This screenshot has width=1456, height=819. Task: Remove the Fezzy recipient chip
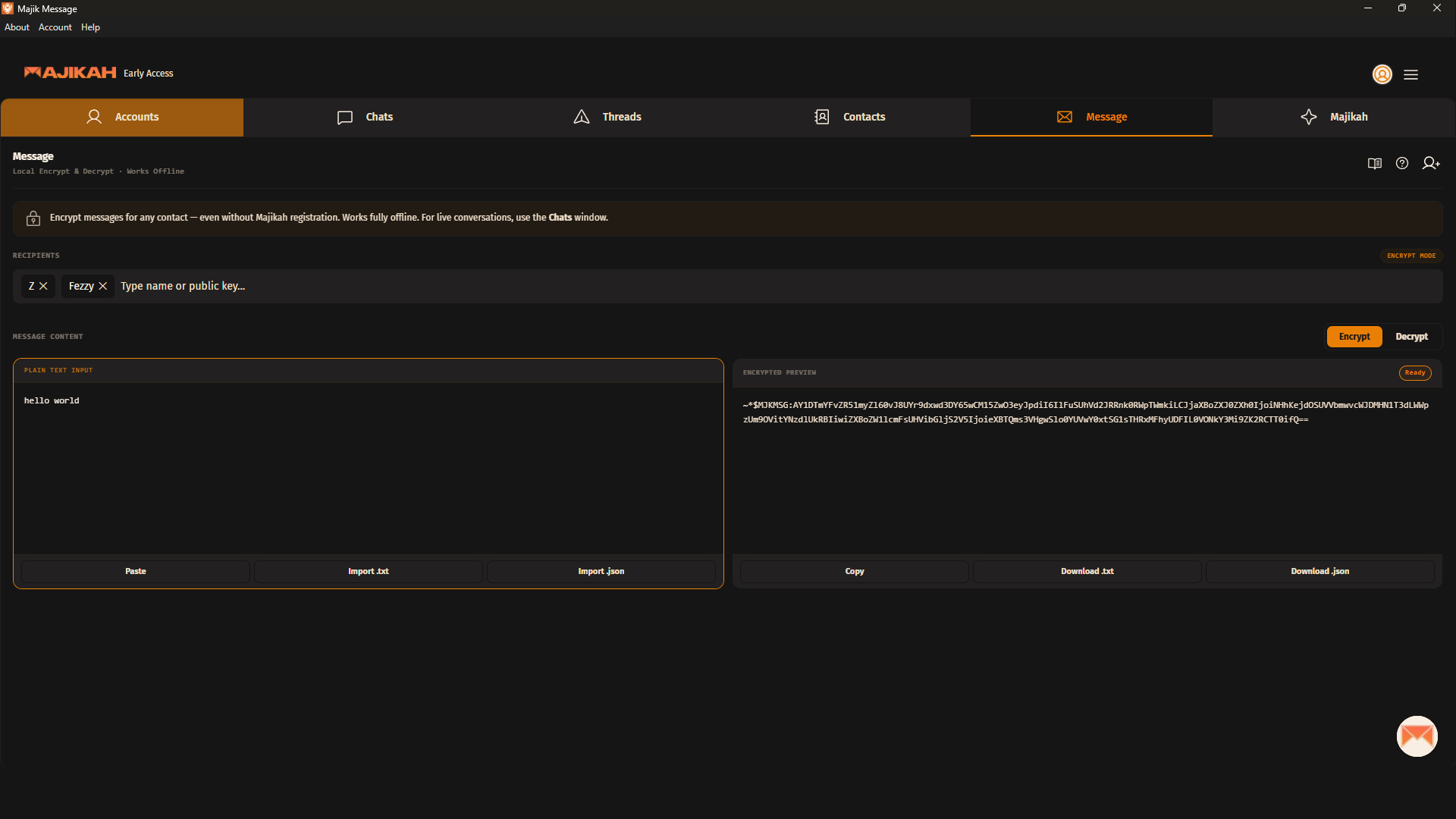click(x=103, y=286)
